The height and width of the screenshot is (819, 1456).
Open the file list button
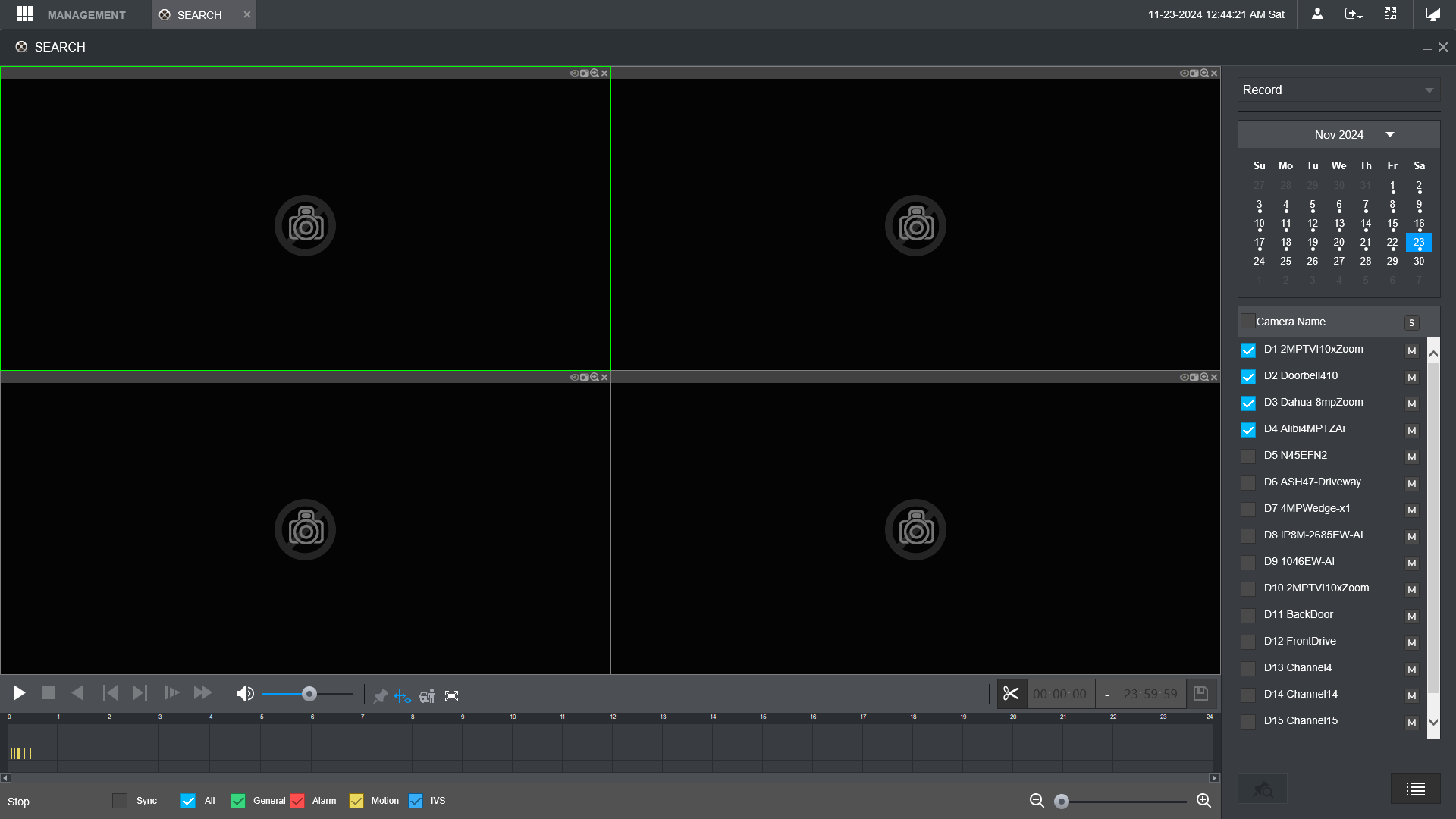[1415, 789]
